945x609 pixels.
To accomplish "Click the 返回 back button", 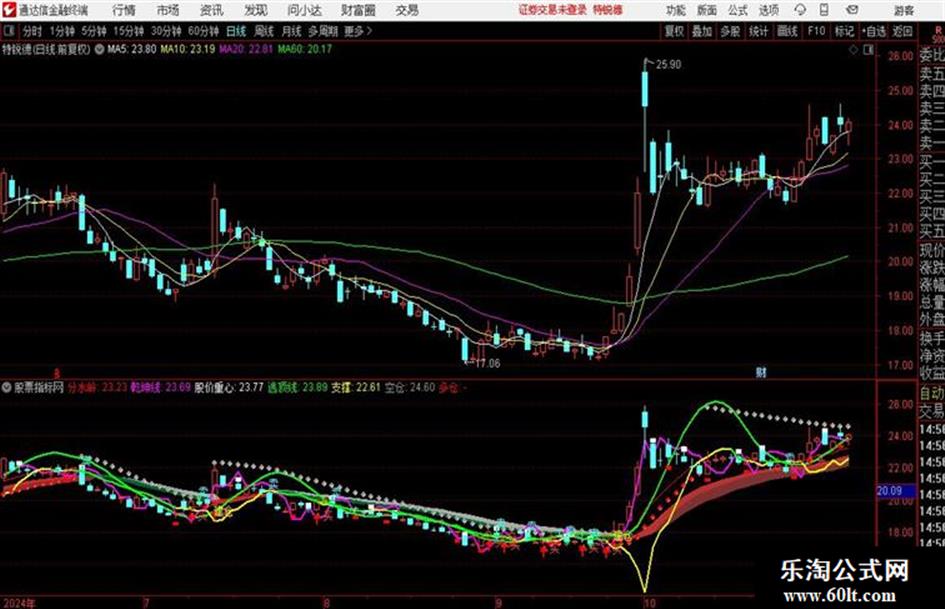I will [902, 31].
